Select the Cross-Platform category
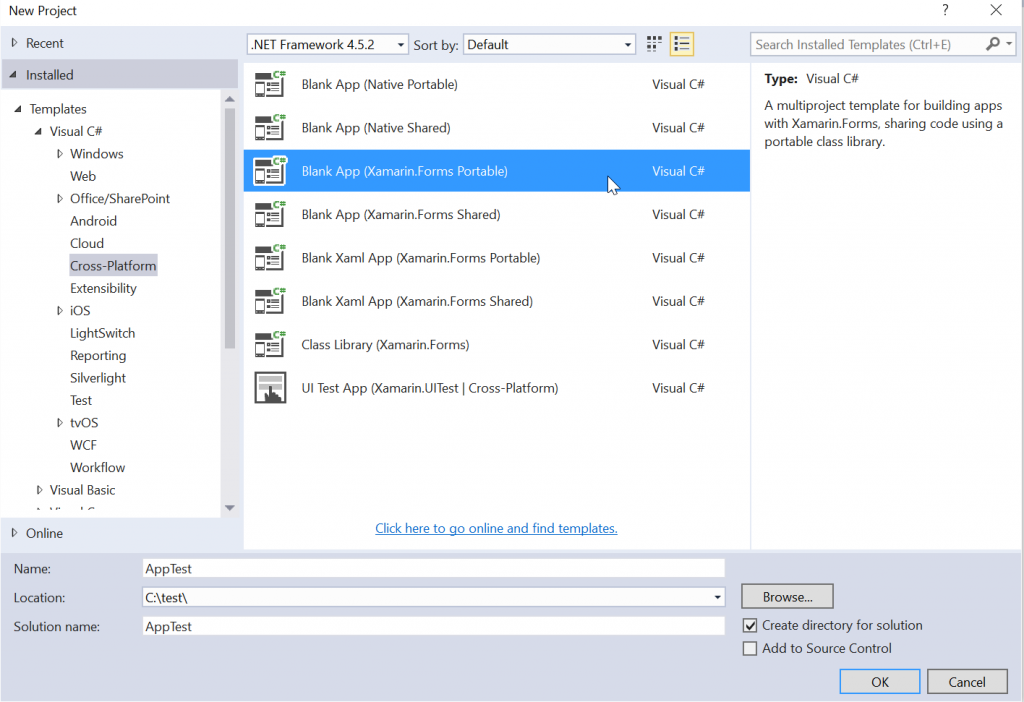The height and width of the screenshot is (702, 1024). [113, 266]
